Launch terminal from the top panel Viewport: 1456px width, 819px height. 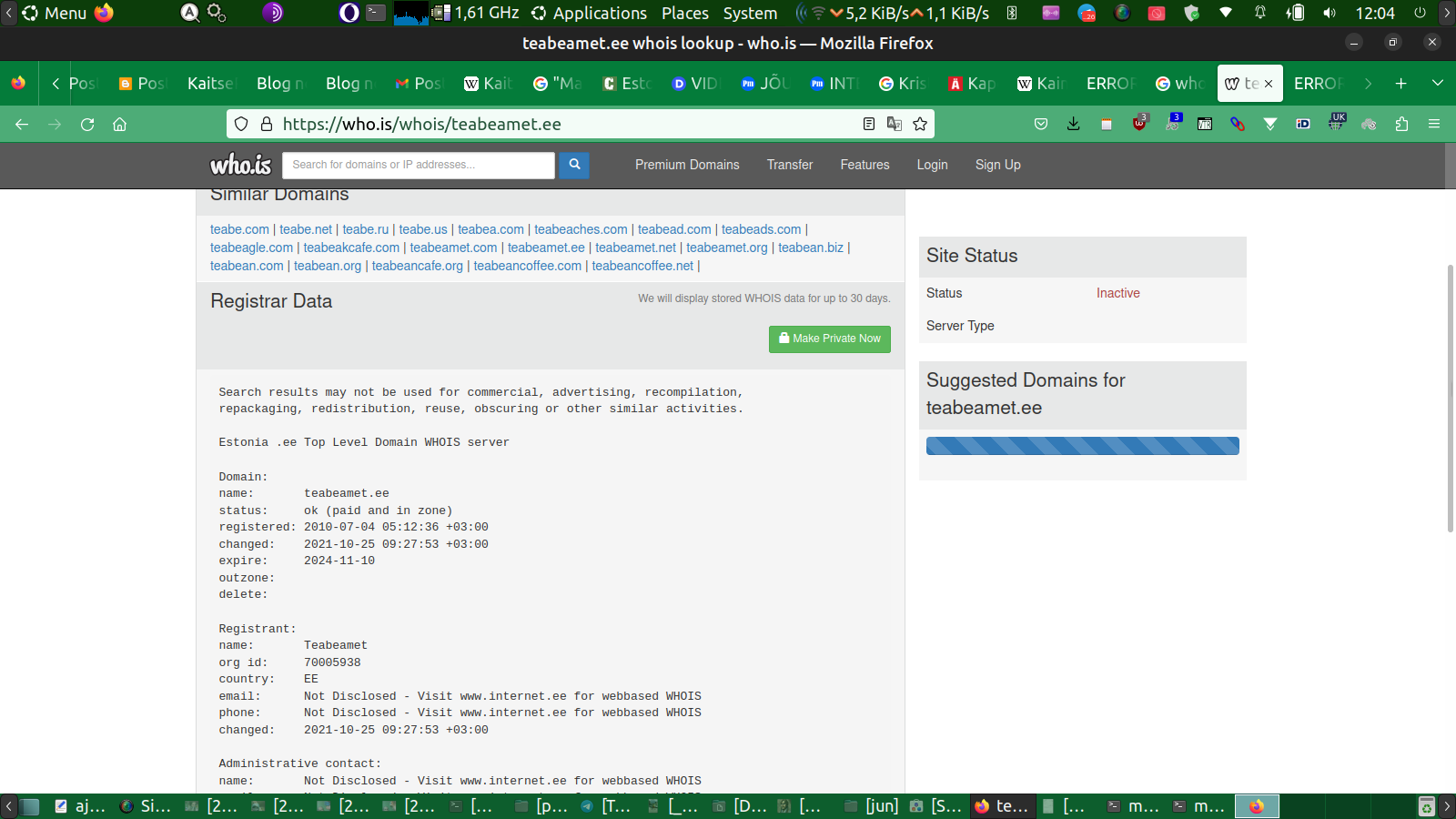click(x=376, y=13)
